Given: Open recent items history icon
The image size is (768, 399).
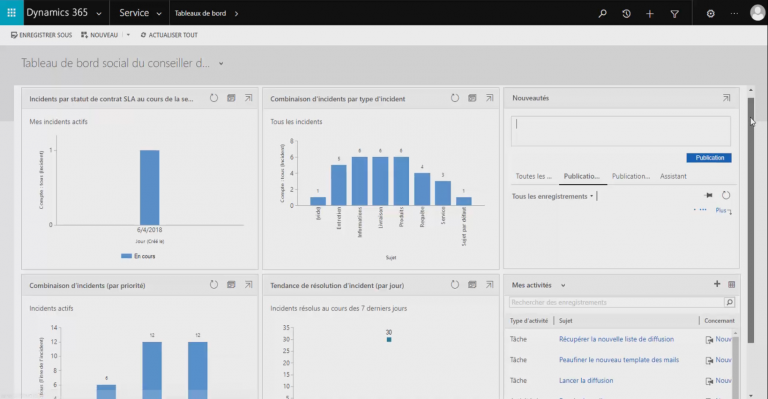Looking at the screenshot, I should (626, 14).
